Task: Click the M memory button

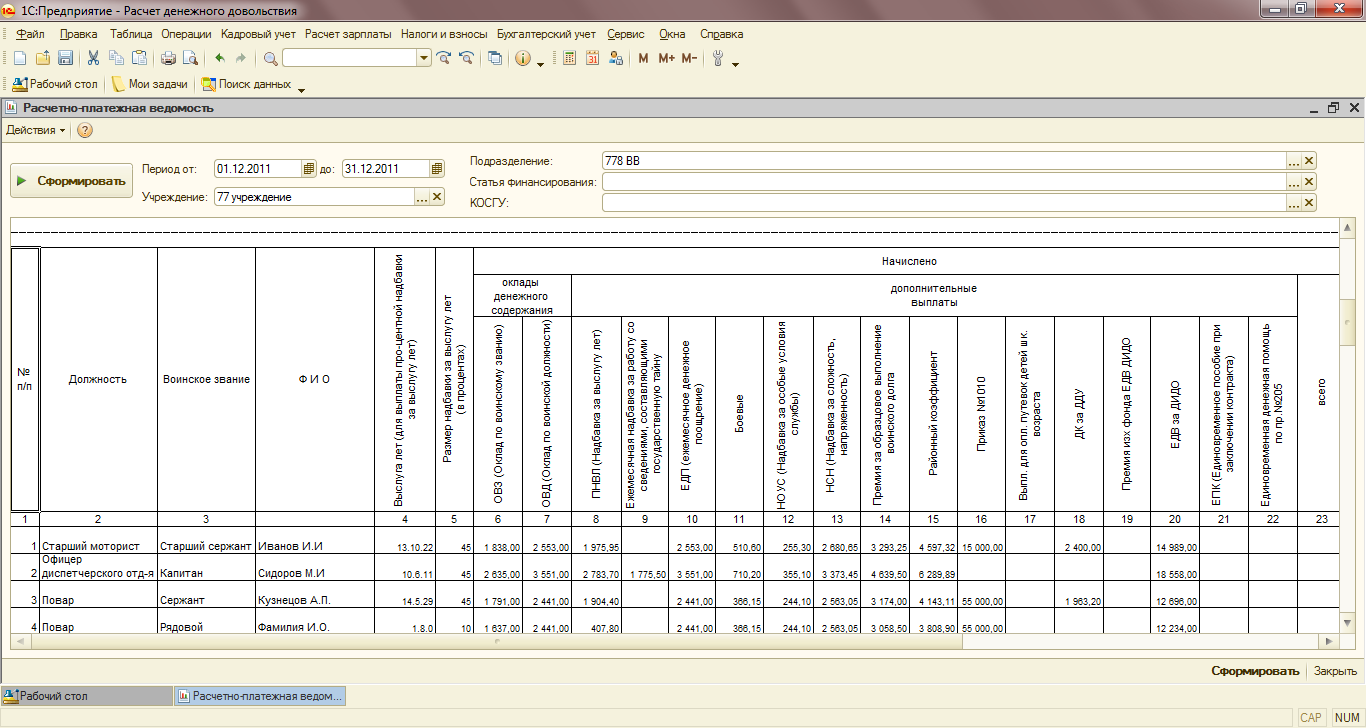Action: pos(643,59)
